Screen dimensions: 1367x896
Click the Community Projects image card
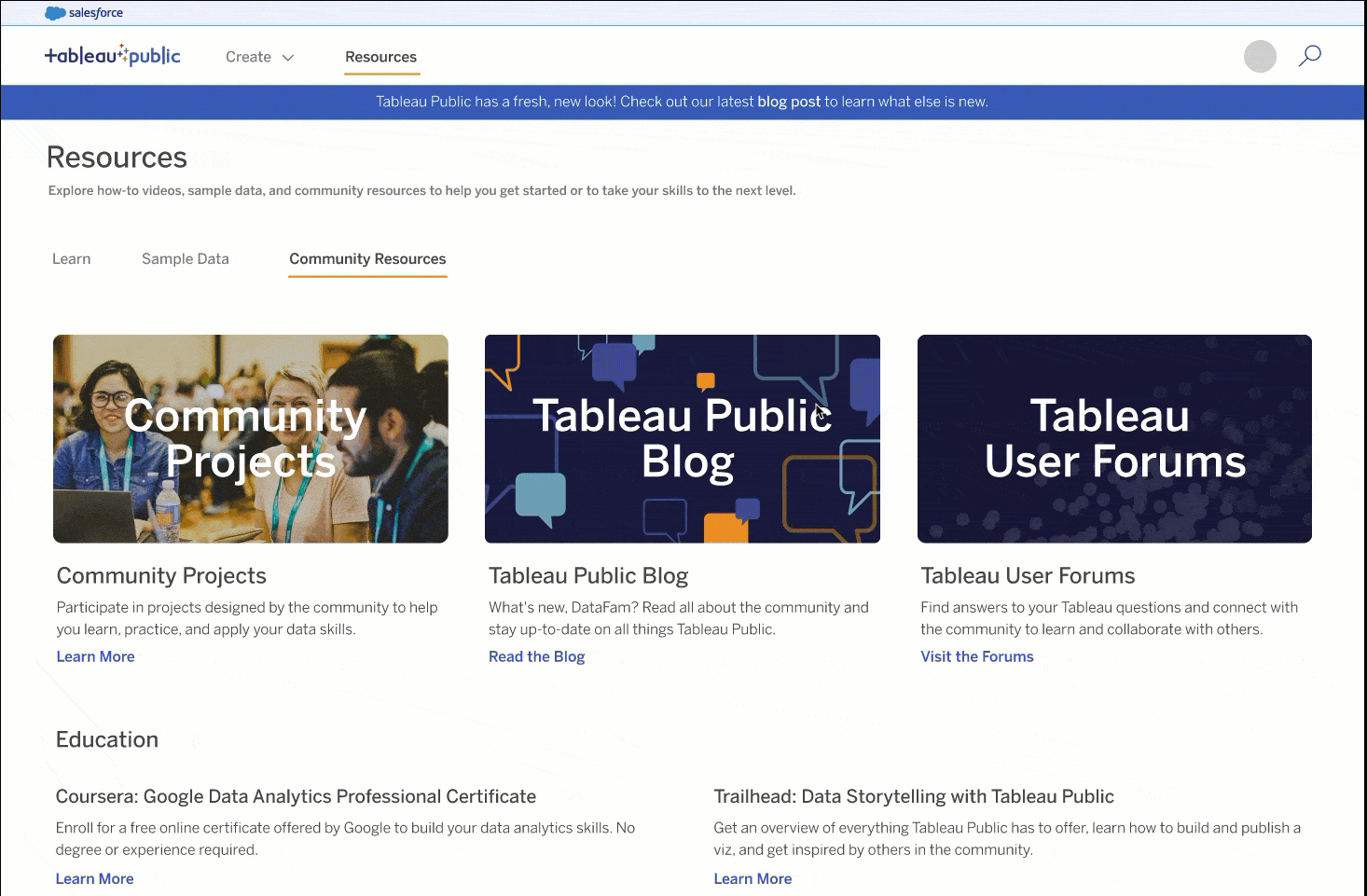point(250,438)
